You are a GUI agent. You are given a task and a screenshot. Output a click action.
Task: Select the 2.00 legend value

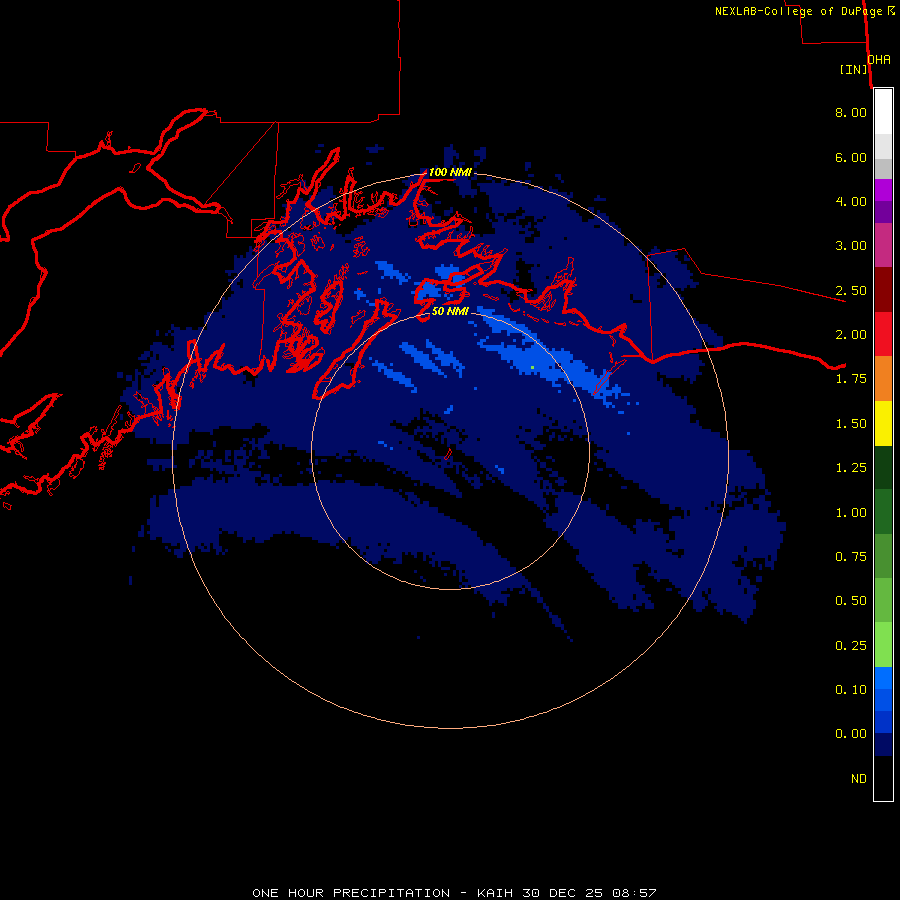[851, 335]
